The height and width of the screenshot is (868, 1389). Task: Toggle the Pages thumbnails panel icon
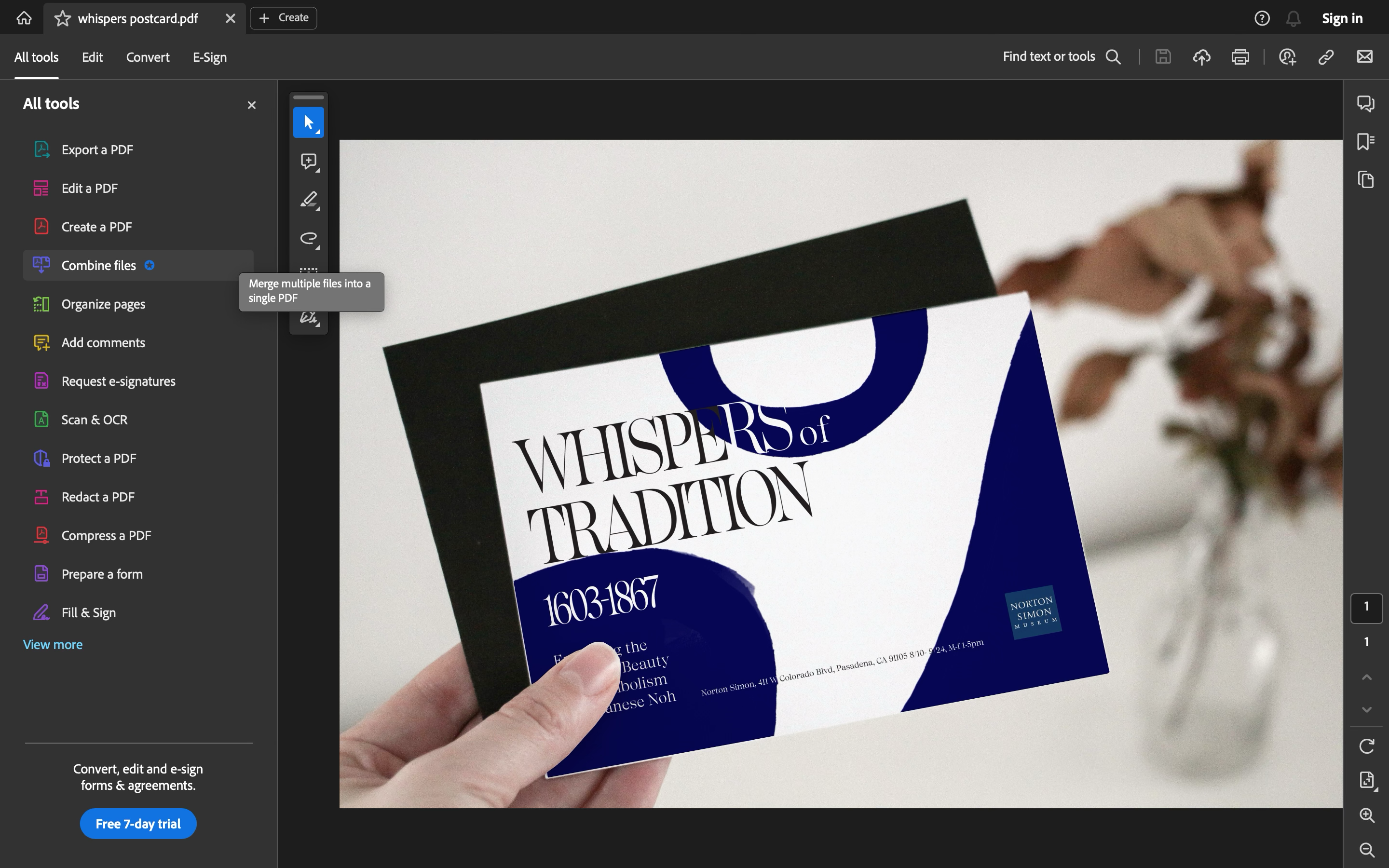(x=1365, y=180)
